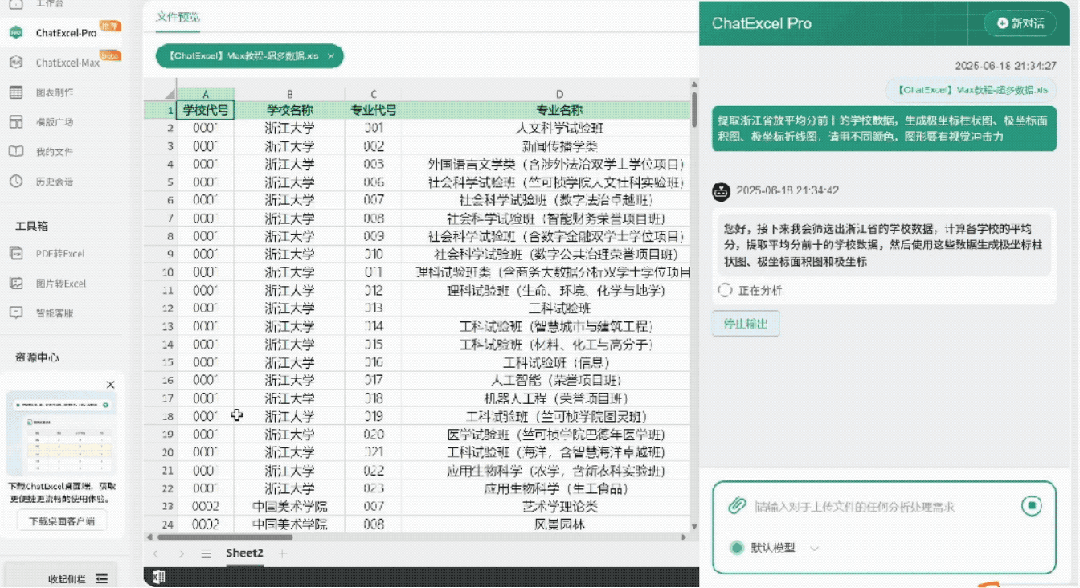The image size is (1080, 588).
Task: Click the PDF转Excel tool icon
Action: (16, 253)
